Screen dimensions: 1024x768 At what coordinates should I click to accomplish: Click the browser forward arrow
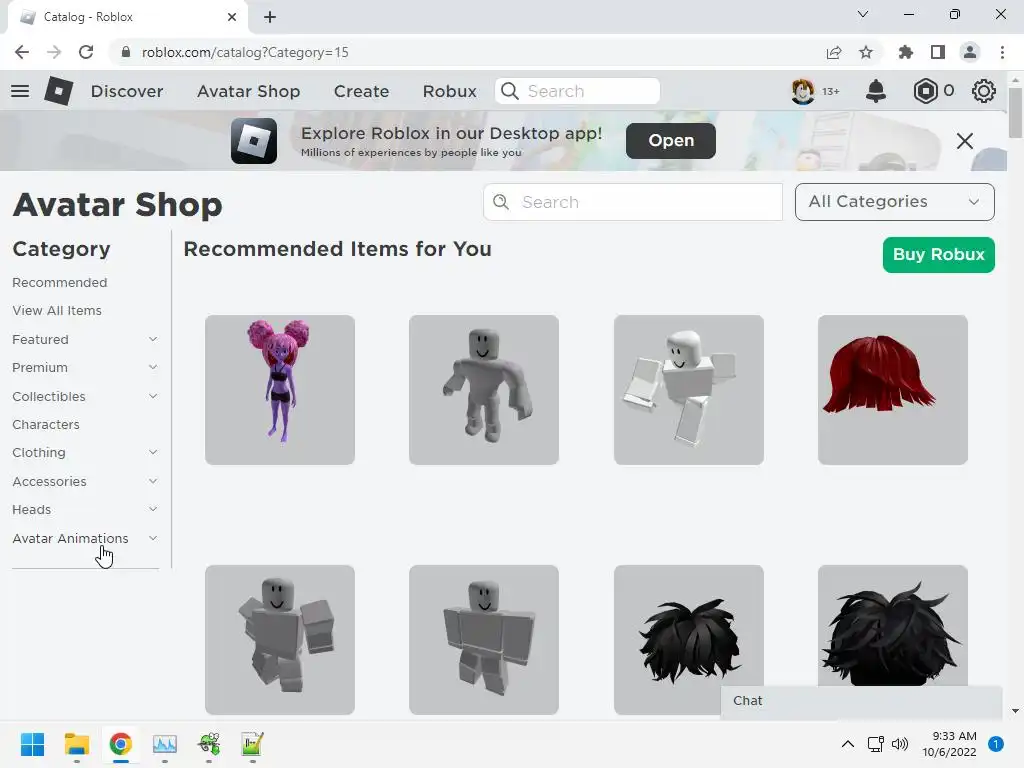click(x=54, y=52)
